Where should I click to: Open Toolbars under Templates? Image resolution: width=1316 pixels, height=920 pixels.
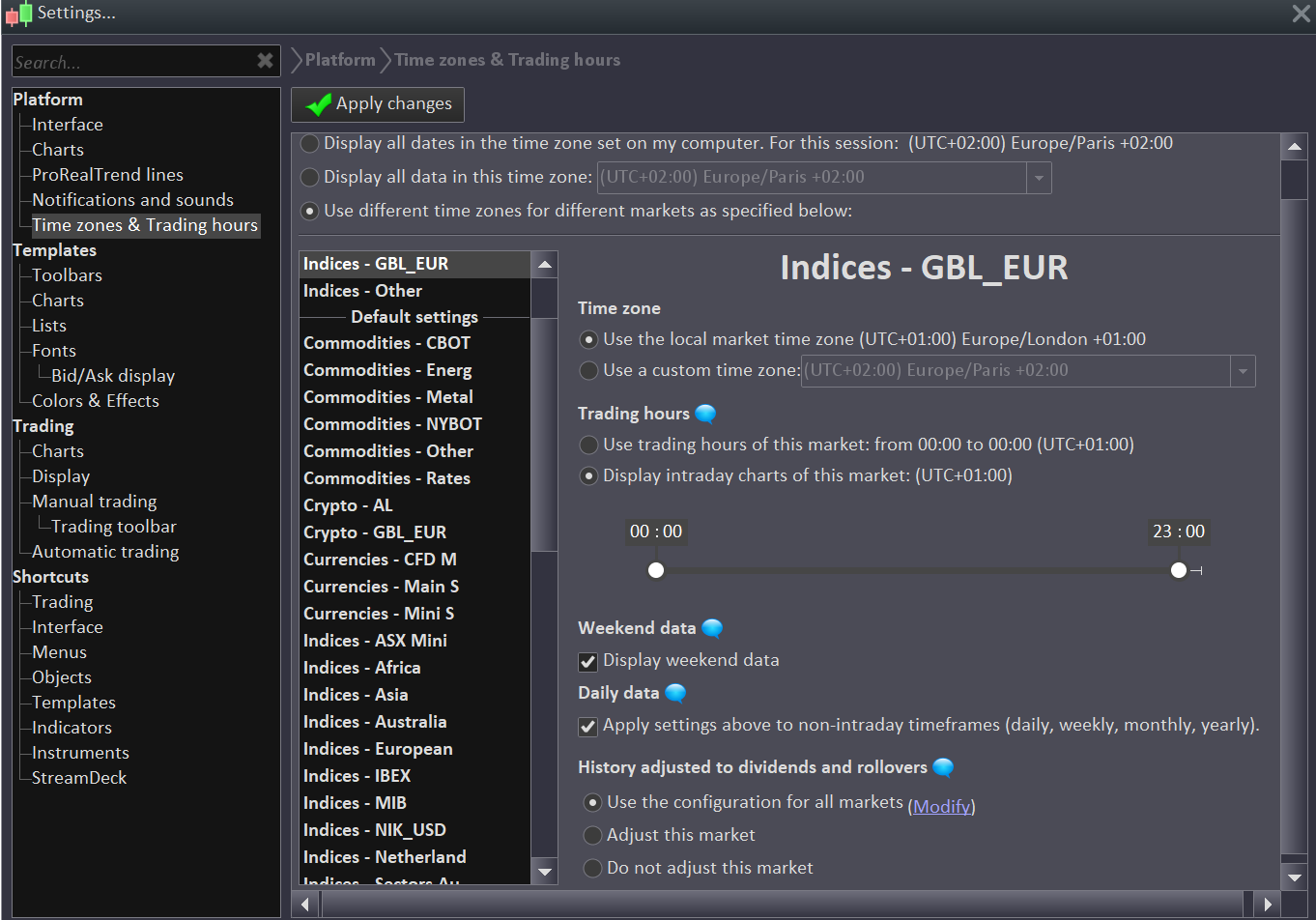[x=67, y=275]
